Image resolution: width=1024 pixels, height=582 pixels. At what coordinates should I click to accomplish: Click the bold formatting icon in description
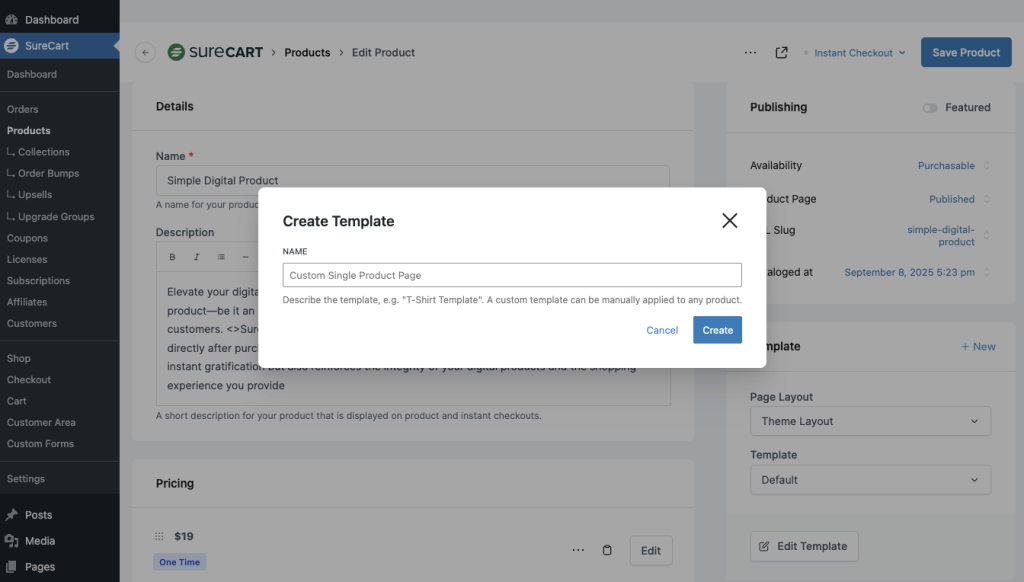pos(172,257)
